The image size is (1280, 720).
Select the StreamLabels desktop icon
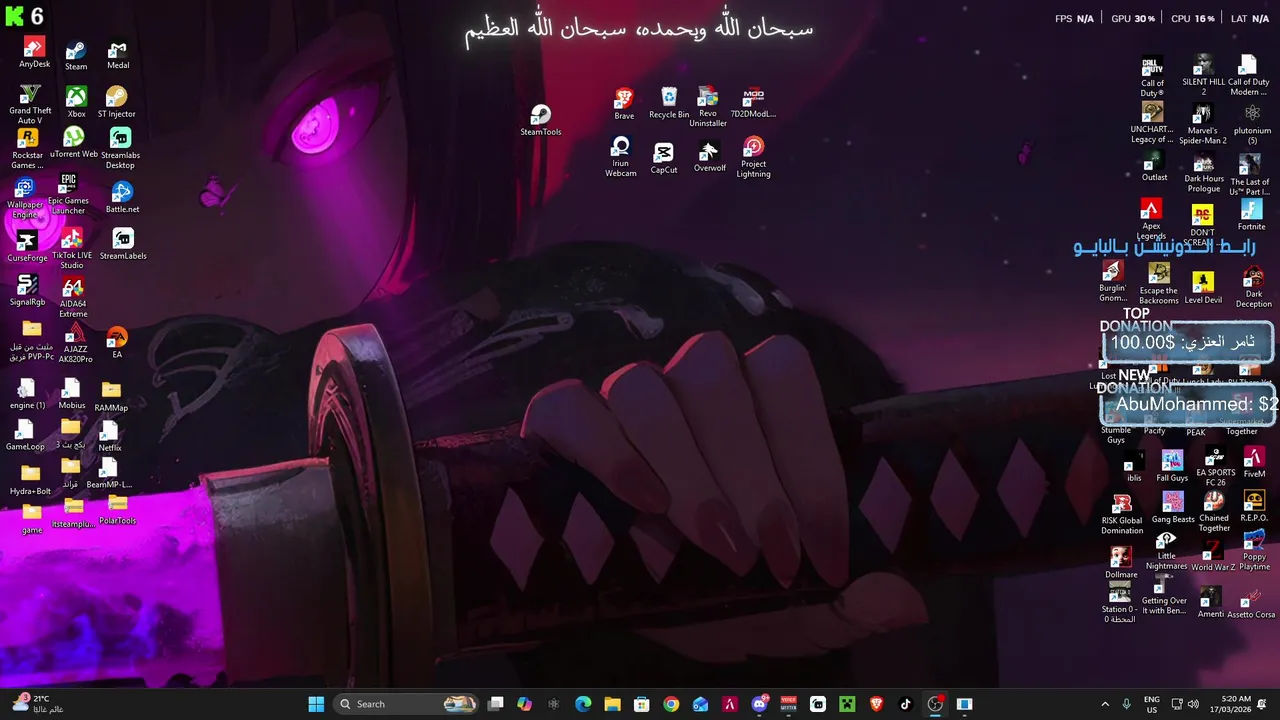(x=123, y=244)
